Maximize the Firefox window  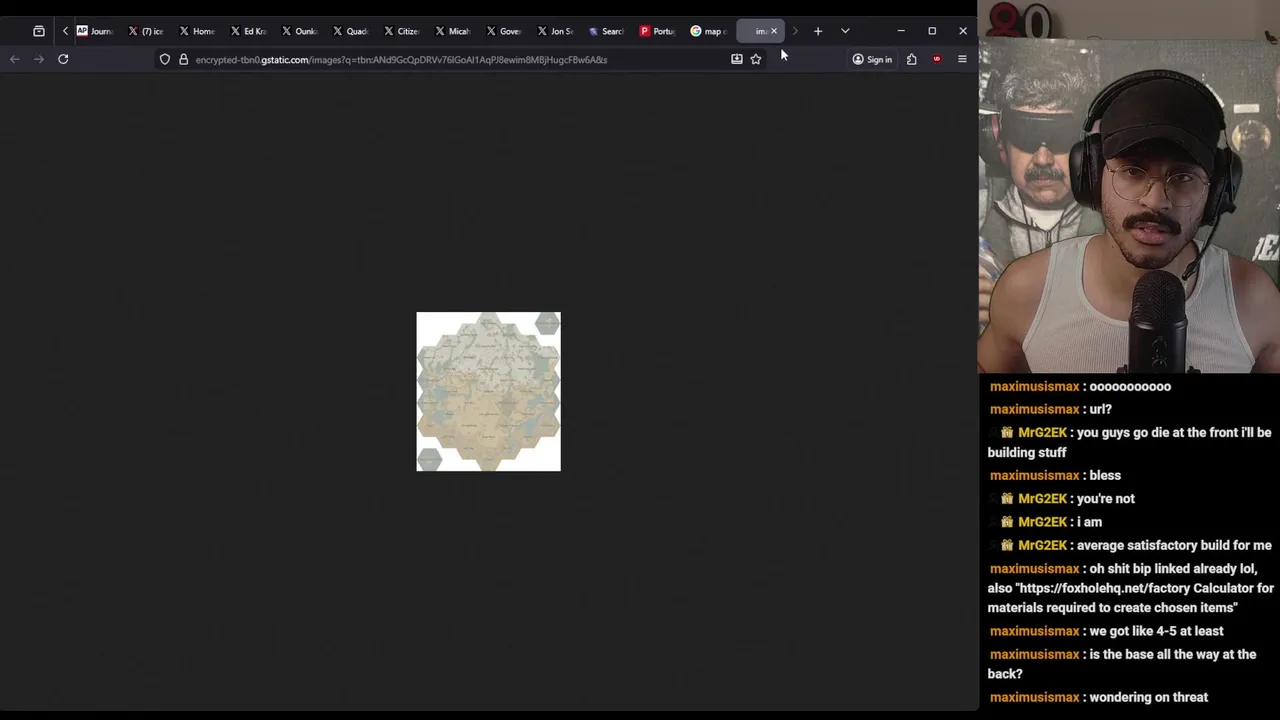pyautogui.click(x=932, y=31)
